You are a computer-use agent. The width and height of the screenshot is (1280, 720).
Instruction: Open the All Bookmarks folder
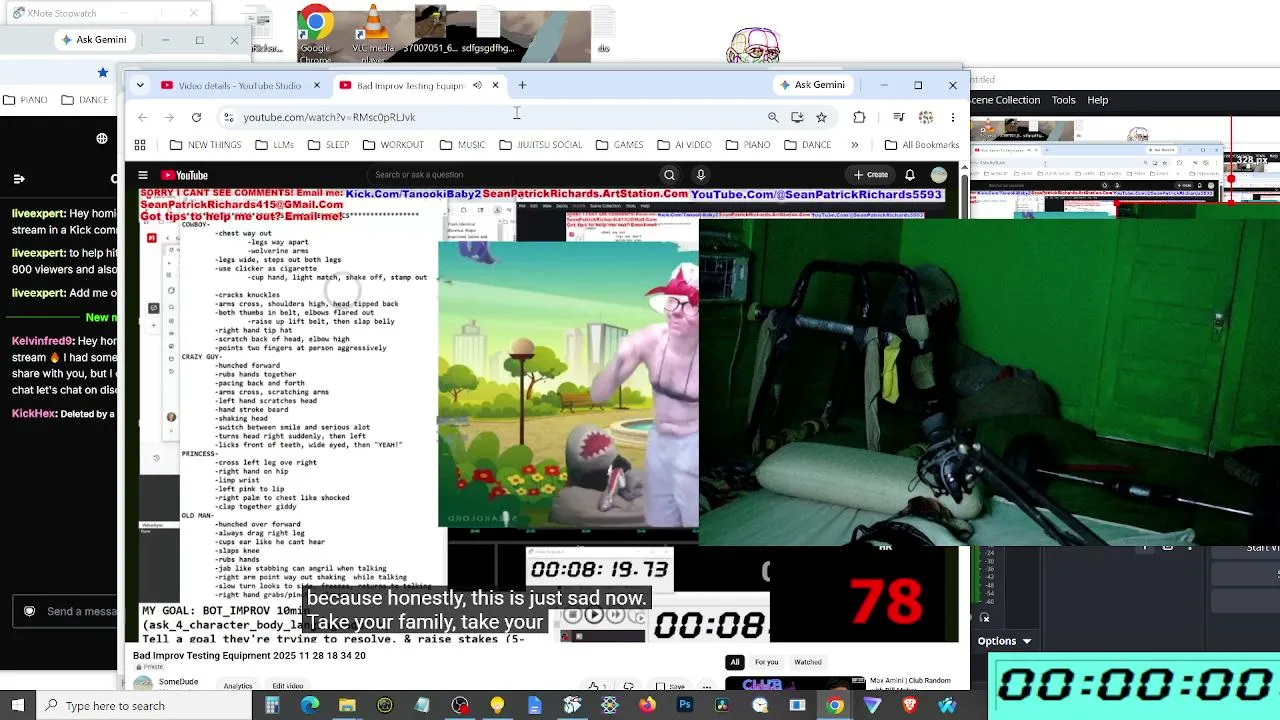click(x=922, y=145)
